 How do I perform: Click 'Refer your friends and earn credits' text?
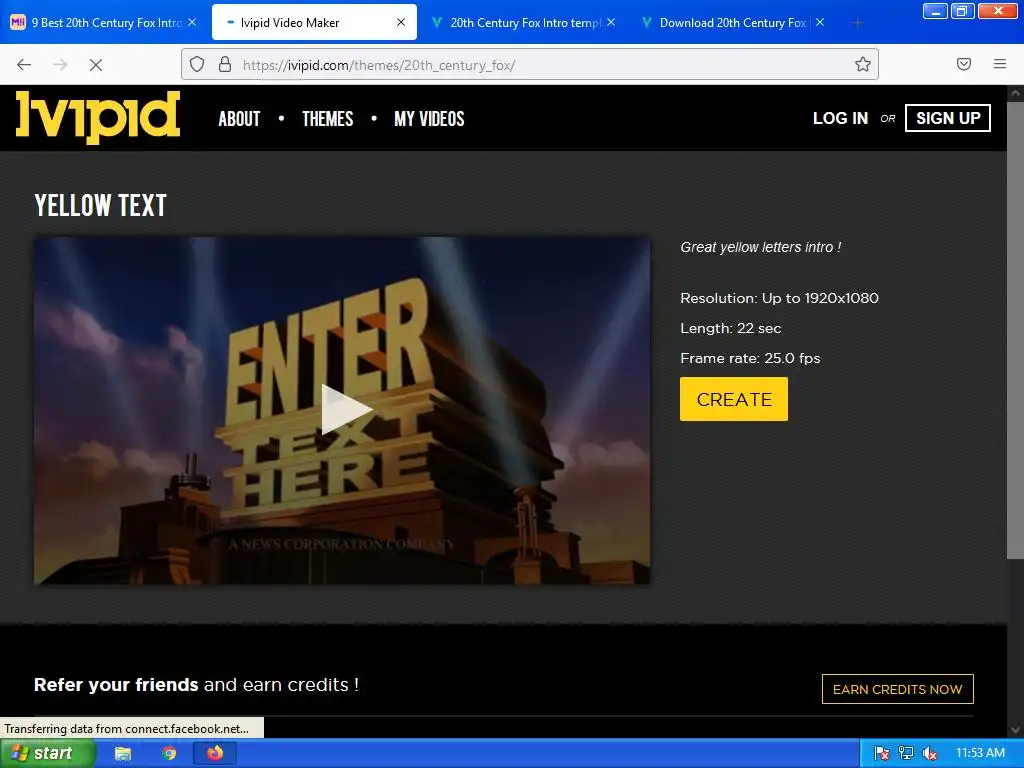[x=196, y=684]
